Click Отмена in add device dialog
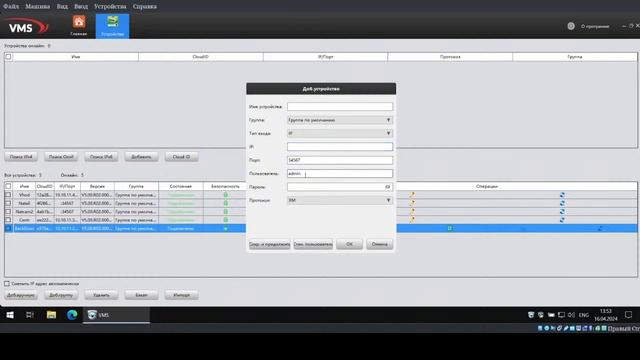 pyautogui.click(x=380, y=244)
